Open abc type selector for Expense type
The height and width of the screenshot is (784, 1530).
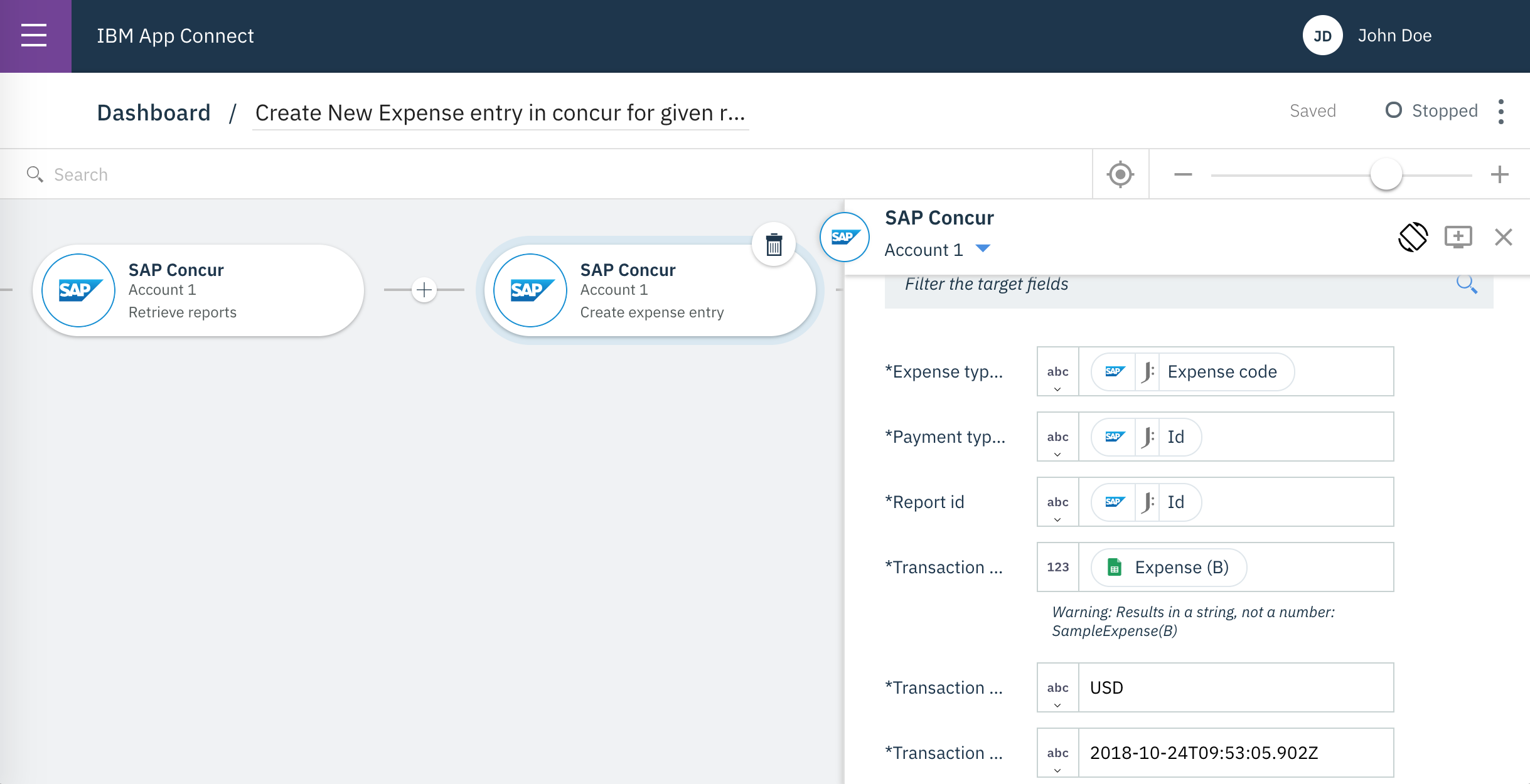click(x=1057, y=371)
